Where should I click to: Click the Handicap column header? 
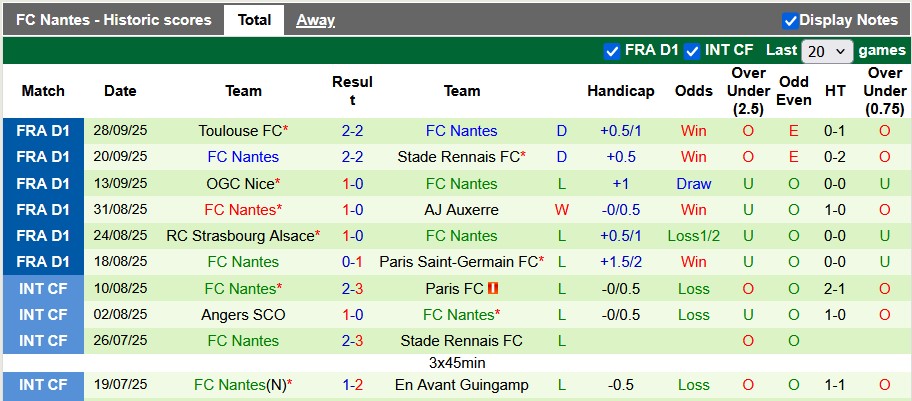[621, 91]
